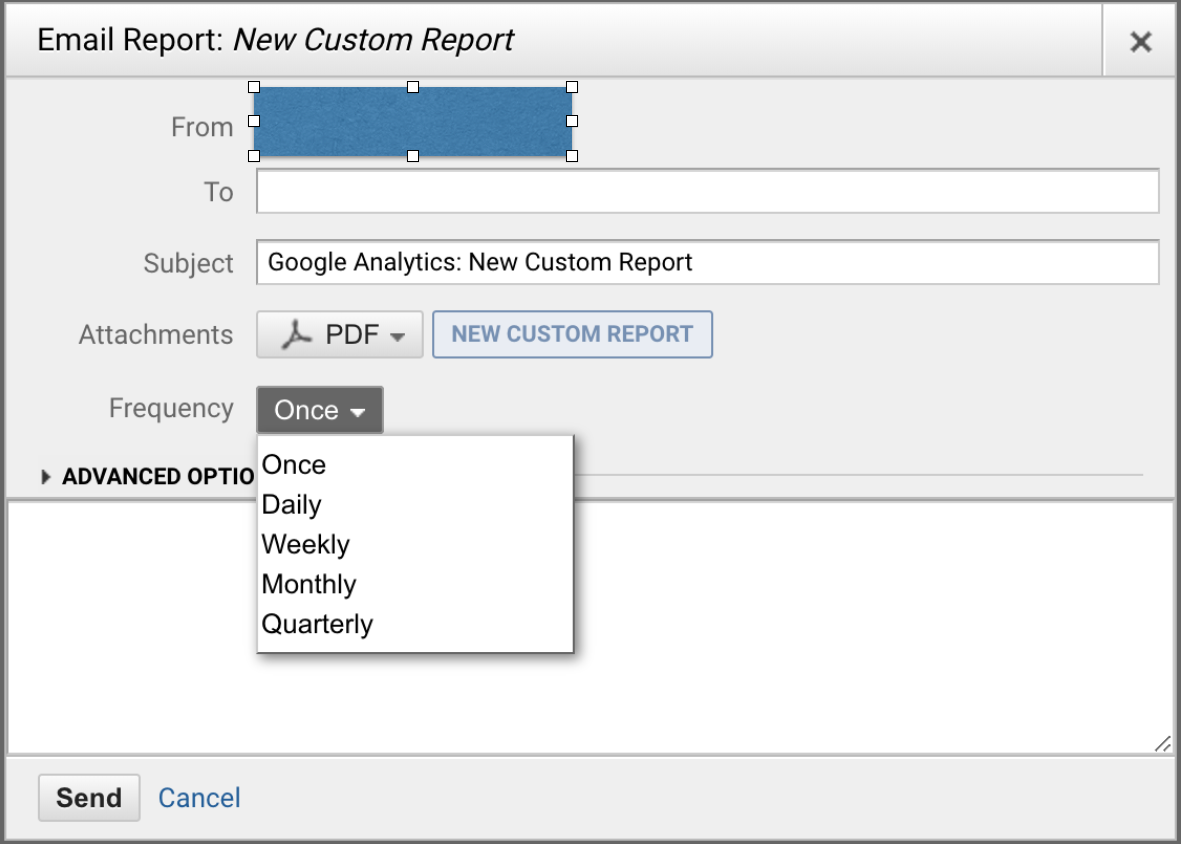The width and height of the screenshot is (1182, 844).
Task: Choose Once from the frequency list
Action: pyautogui.click(x=294, y=465)
